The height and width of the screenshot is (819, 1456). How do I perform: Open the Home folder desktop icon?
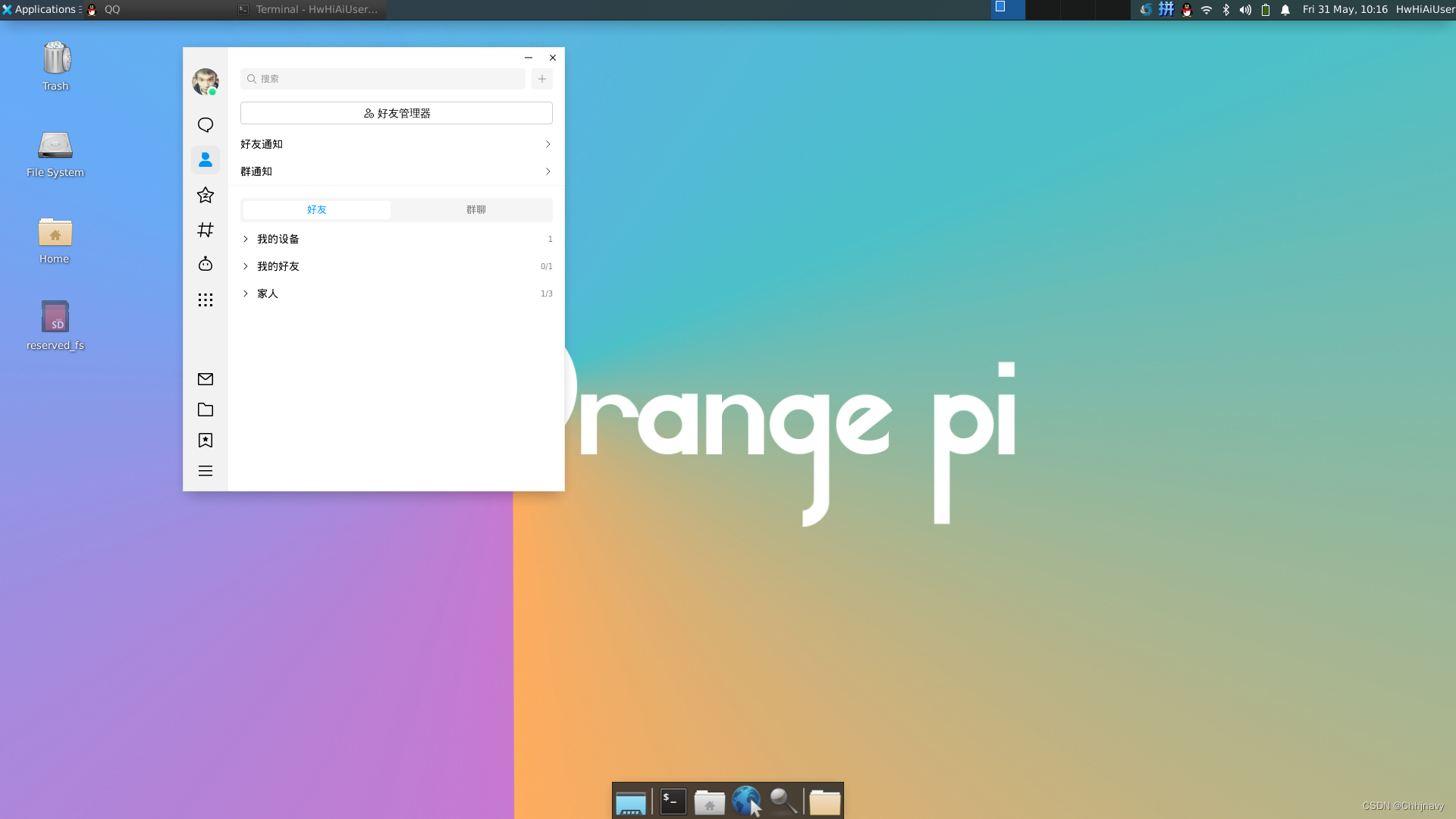(55, 240)
